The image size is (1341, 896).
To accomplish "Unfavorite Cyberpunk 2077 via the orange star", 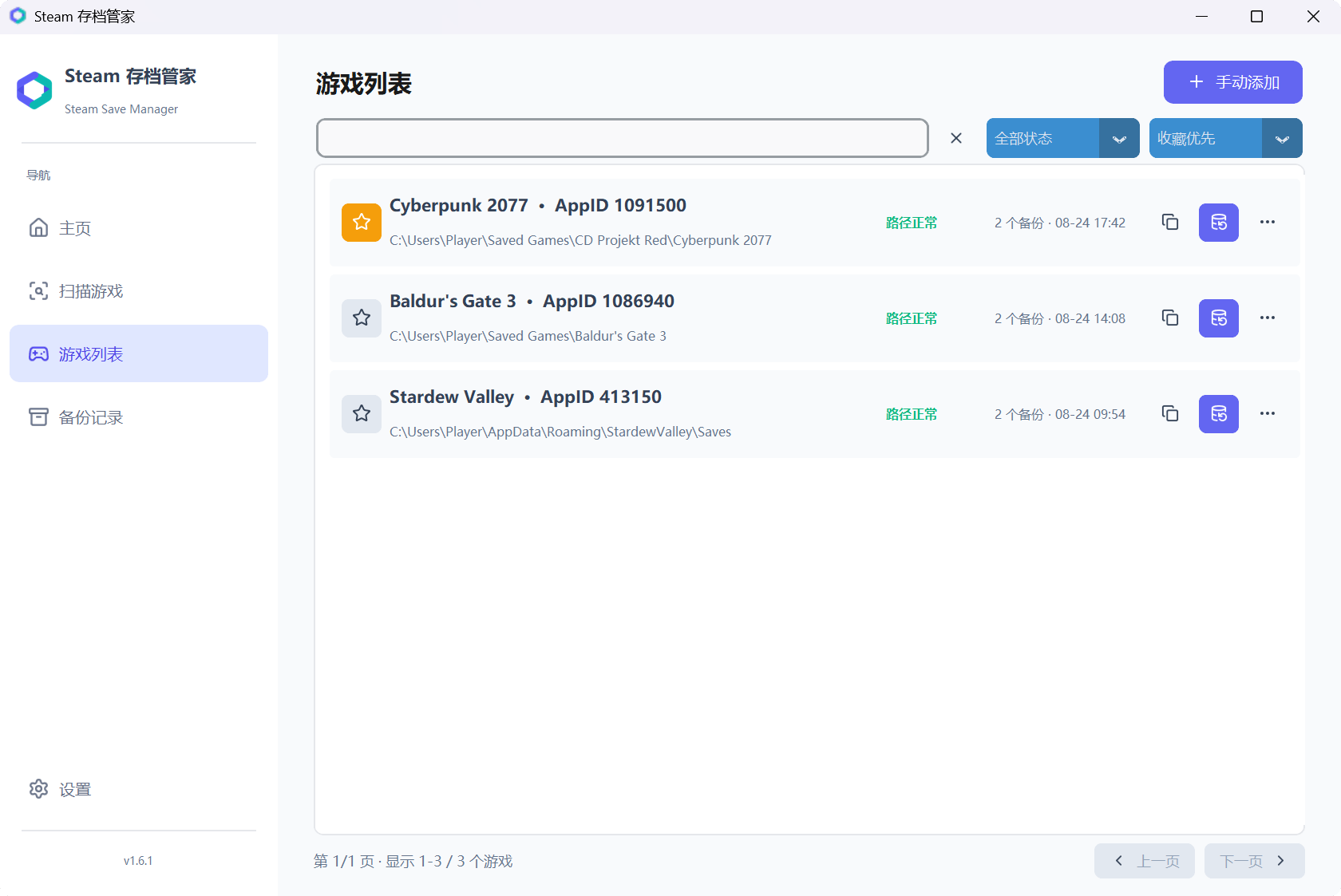I will (362, 222).
